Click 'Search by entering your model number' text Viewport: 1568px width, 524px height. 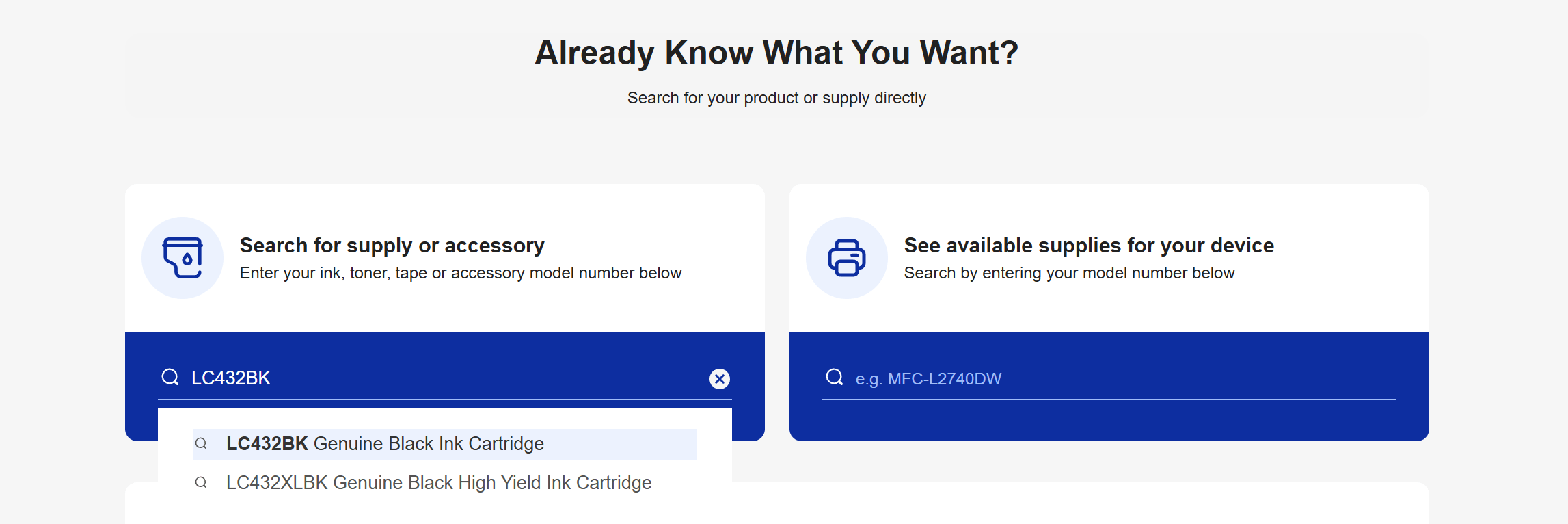[x=1069, y=273]
